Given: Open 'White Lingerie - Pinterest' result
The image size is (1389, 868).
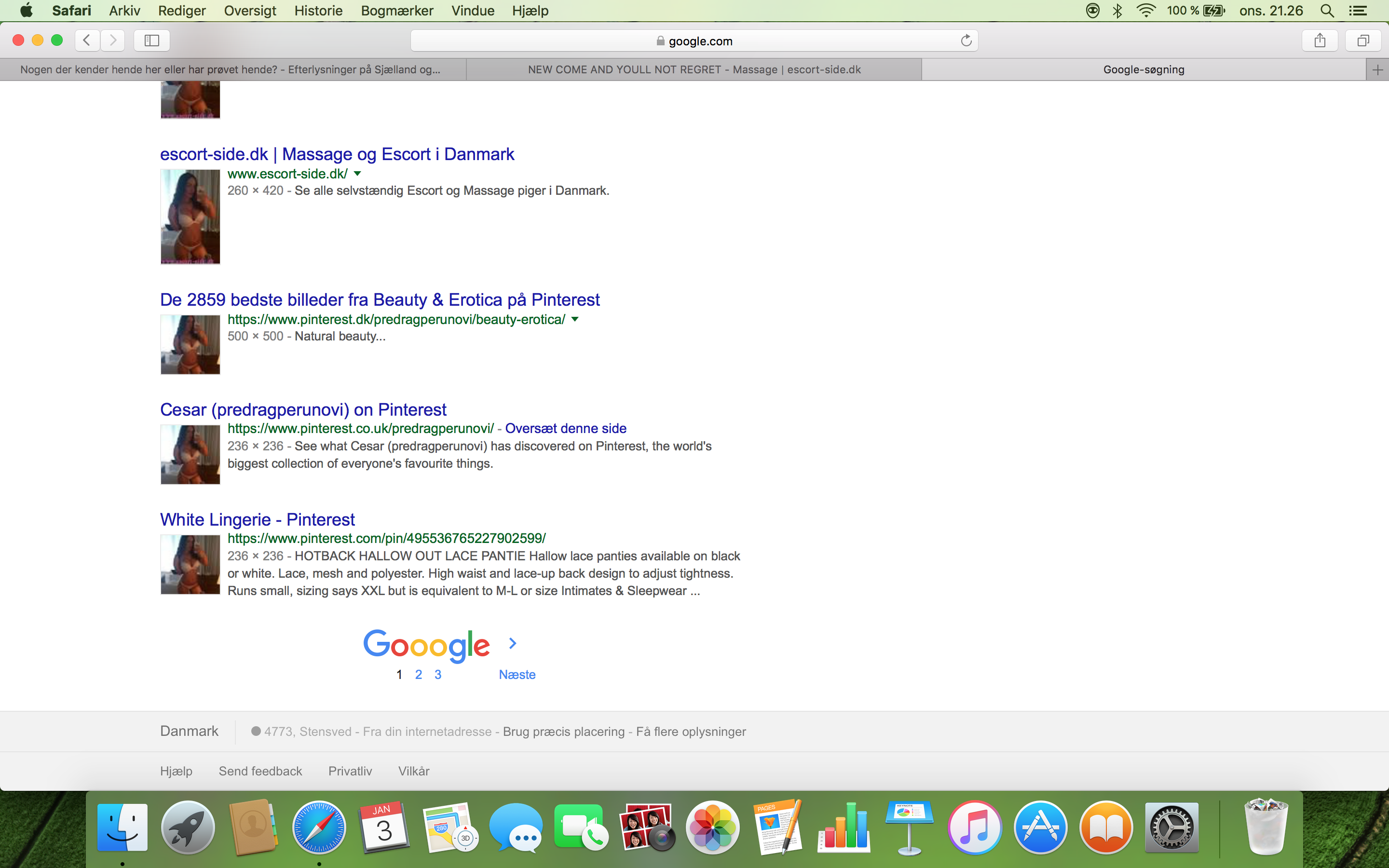Looking at the screenshot, I should 257,519.
